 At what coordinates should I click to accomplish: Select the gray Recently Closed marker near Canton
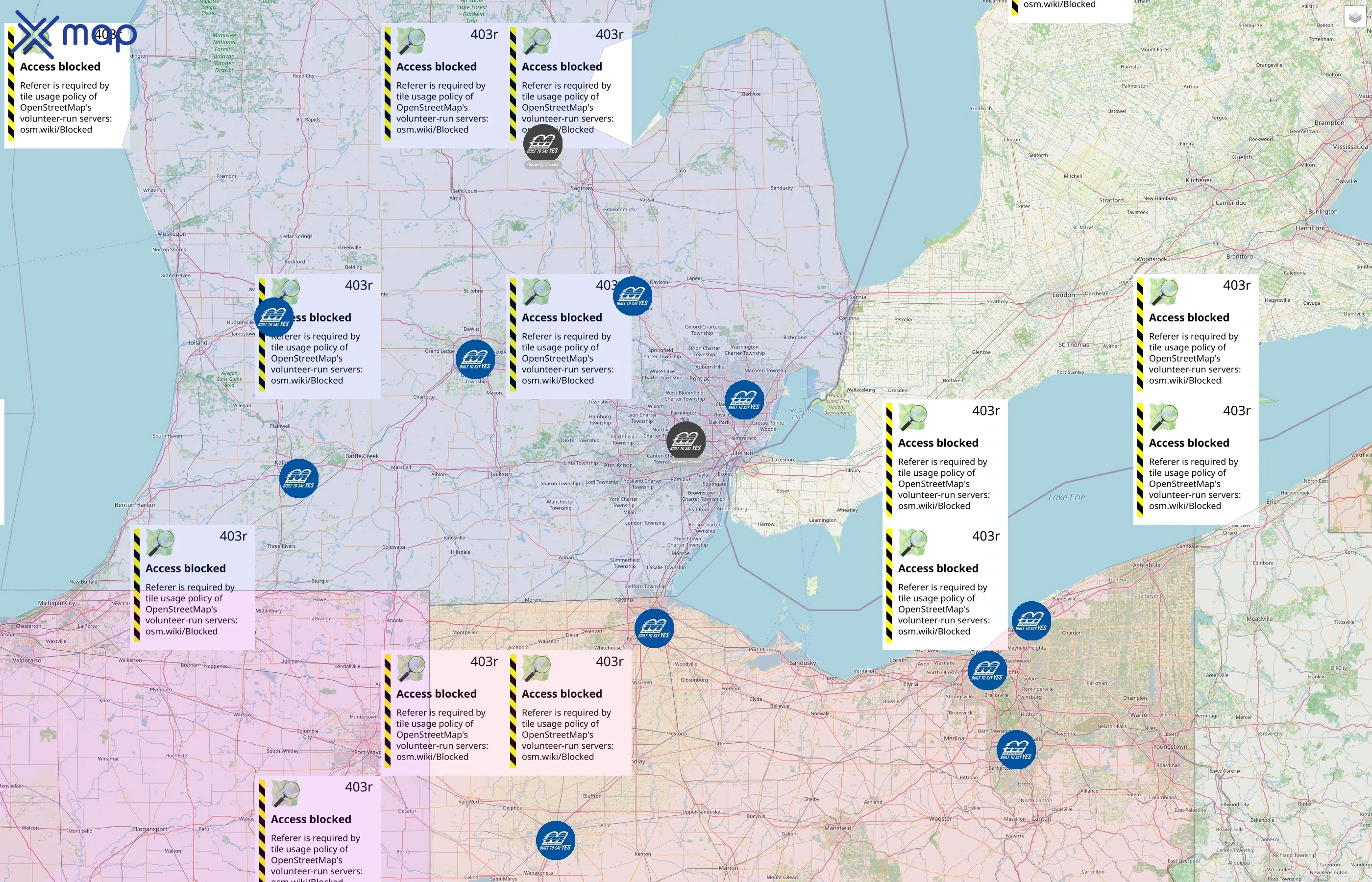686,441
